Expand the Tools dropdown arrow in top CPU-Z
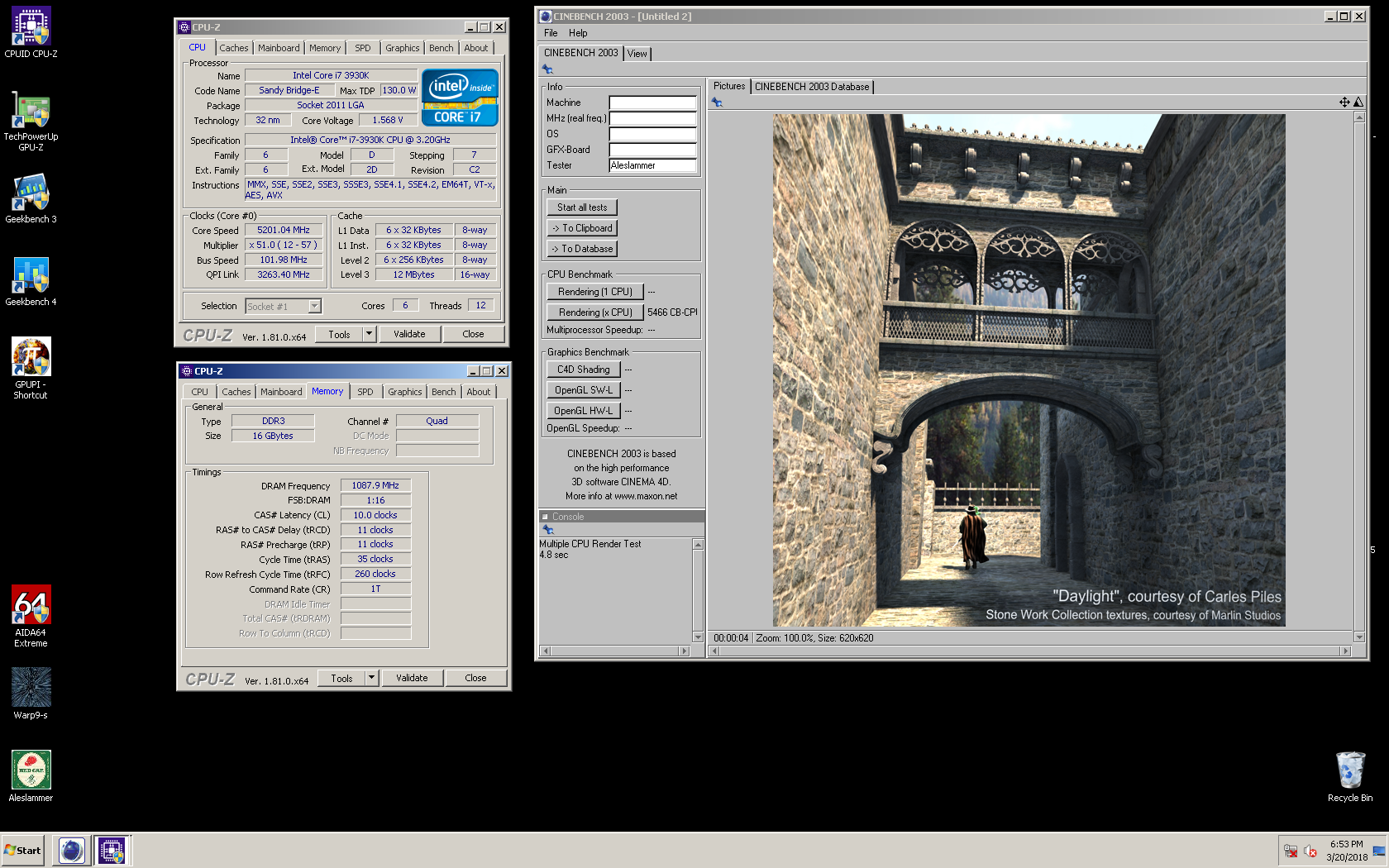 370,334
